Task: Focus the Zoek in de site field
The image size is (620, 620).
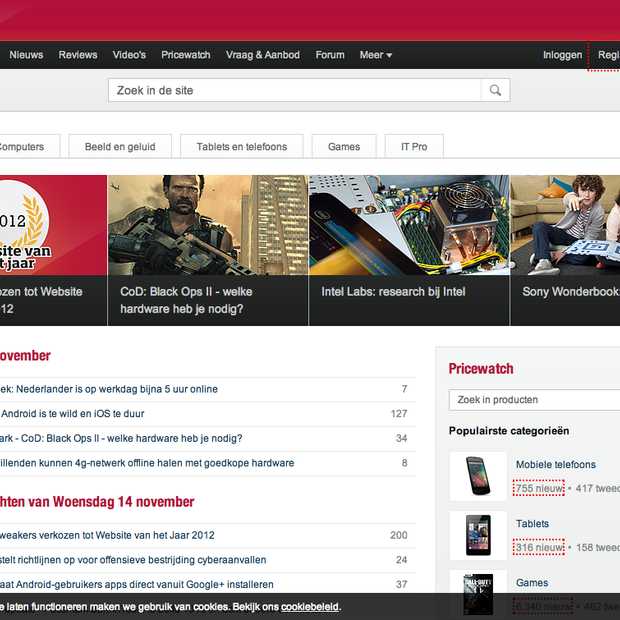Action: 295,91
